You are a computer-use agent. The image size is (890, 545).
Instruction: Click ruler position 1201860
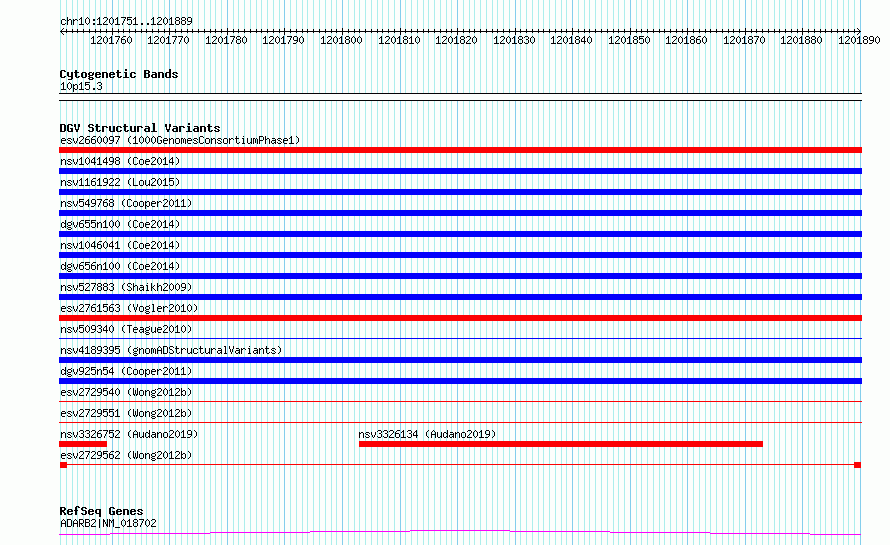click(x=686, y=40)
